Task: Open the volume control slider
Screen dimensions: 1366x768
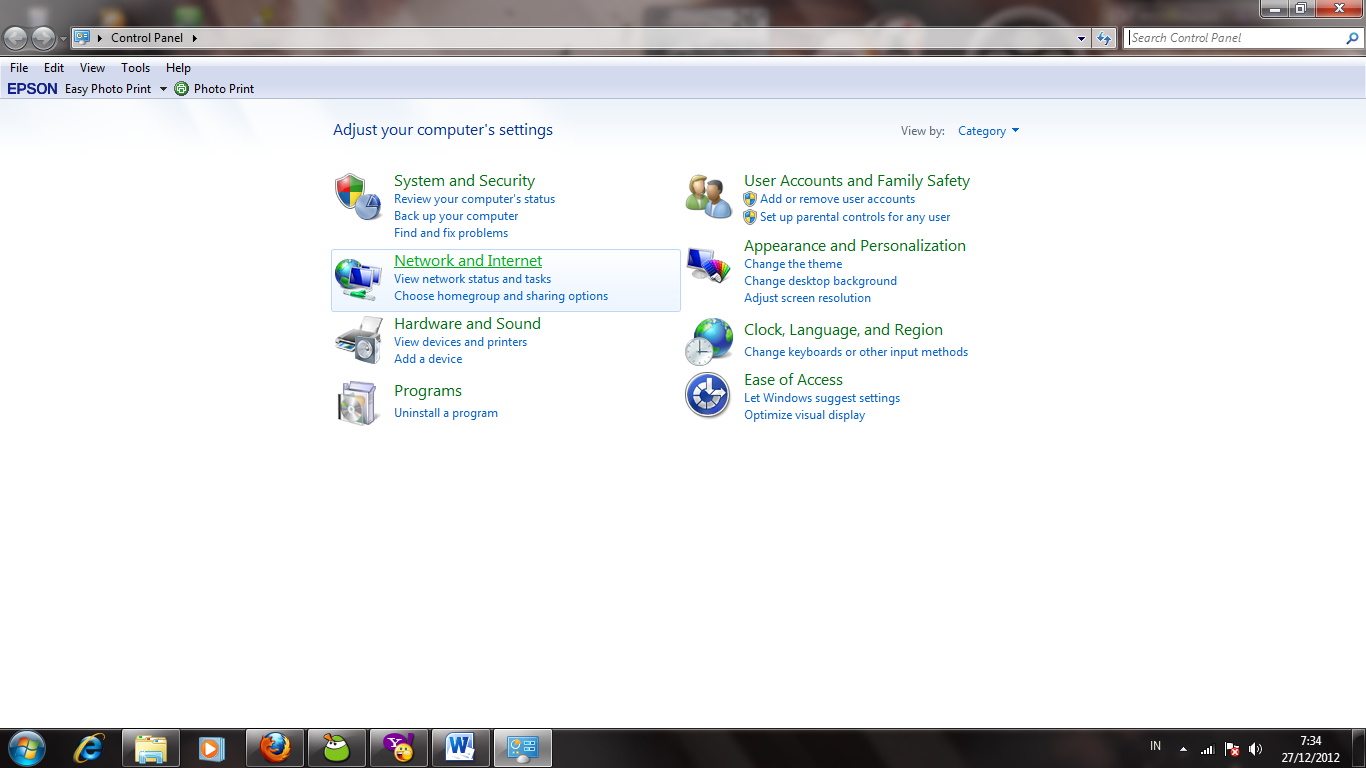Action: (x=1256, y=747)
